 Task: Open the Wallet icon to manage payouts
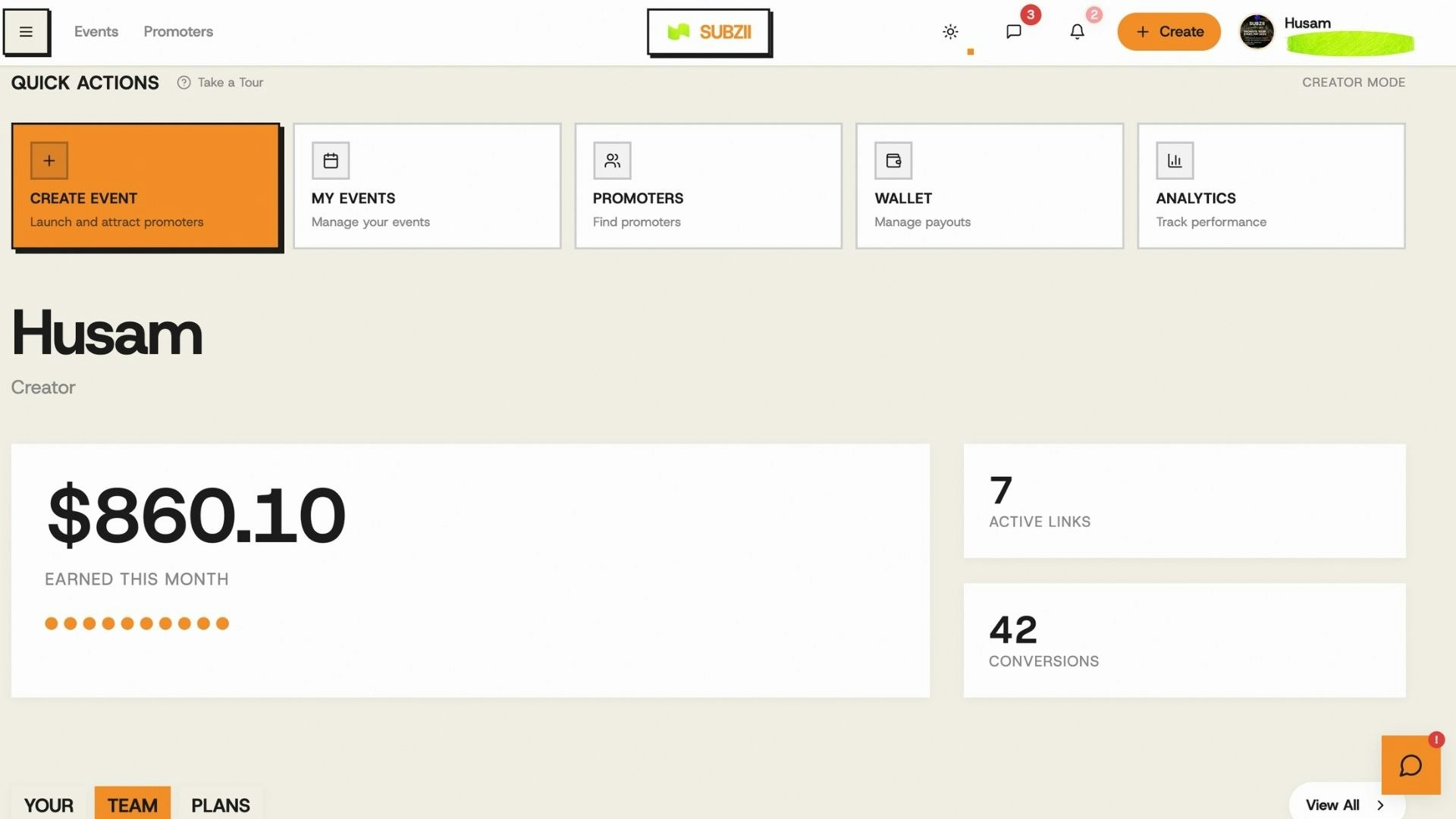click(x=894, y=160)
